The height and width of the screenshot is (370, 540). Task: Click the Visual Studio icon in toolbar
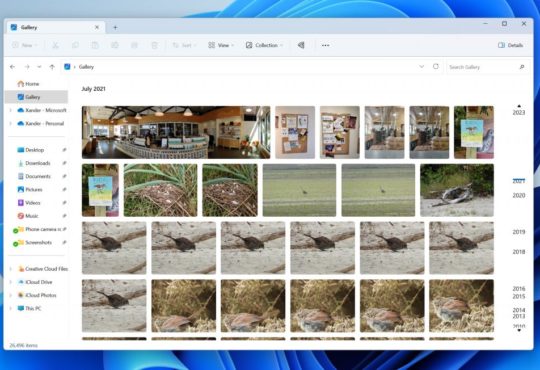[301, 45]
